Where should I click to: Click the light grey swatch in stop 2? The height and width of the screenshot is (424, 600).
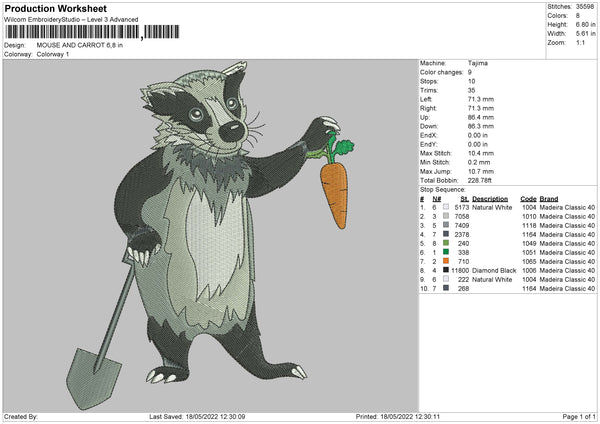click(446, 216)
